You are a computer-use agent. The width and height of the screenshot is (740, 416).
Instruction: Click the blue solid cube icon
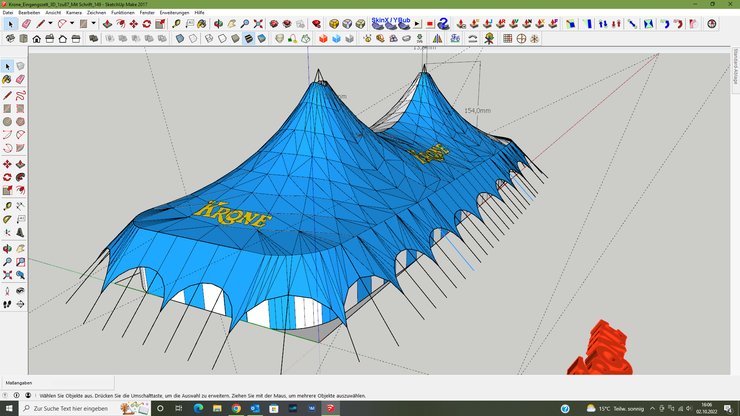336,39
